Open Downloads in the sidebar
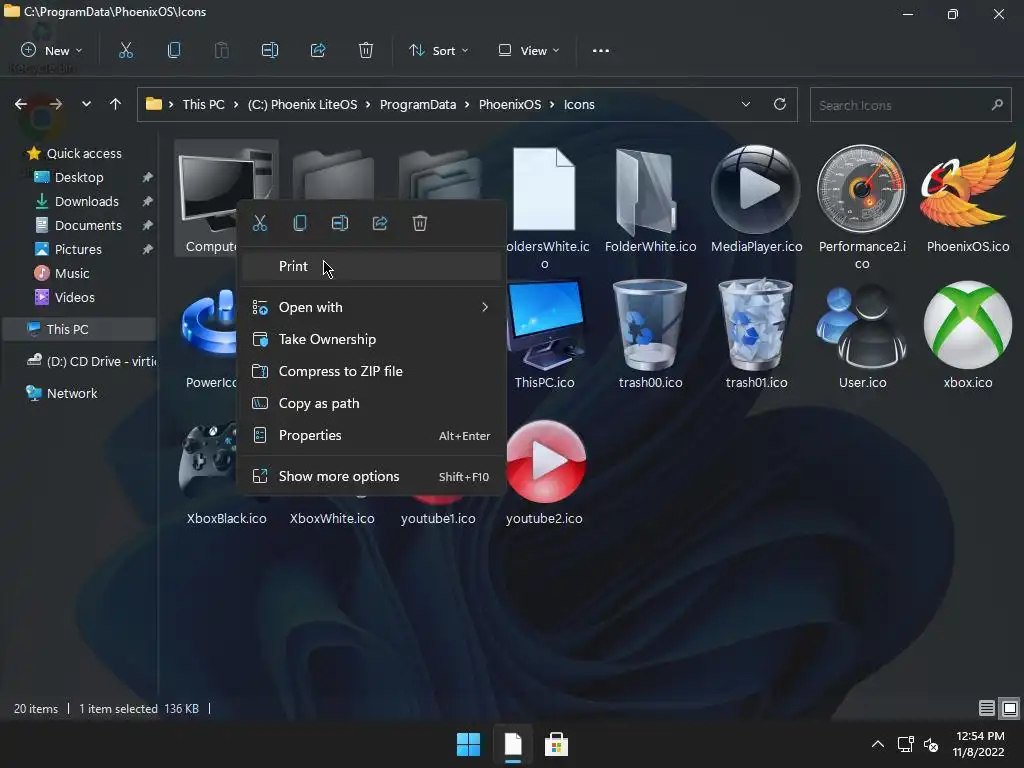This screenshot has width=1024, height=768. [86, 201]
